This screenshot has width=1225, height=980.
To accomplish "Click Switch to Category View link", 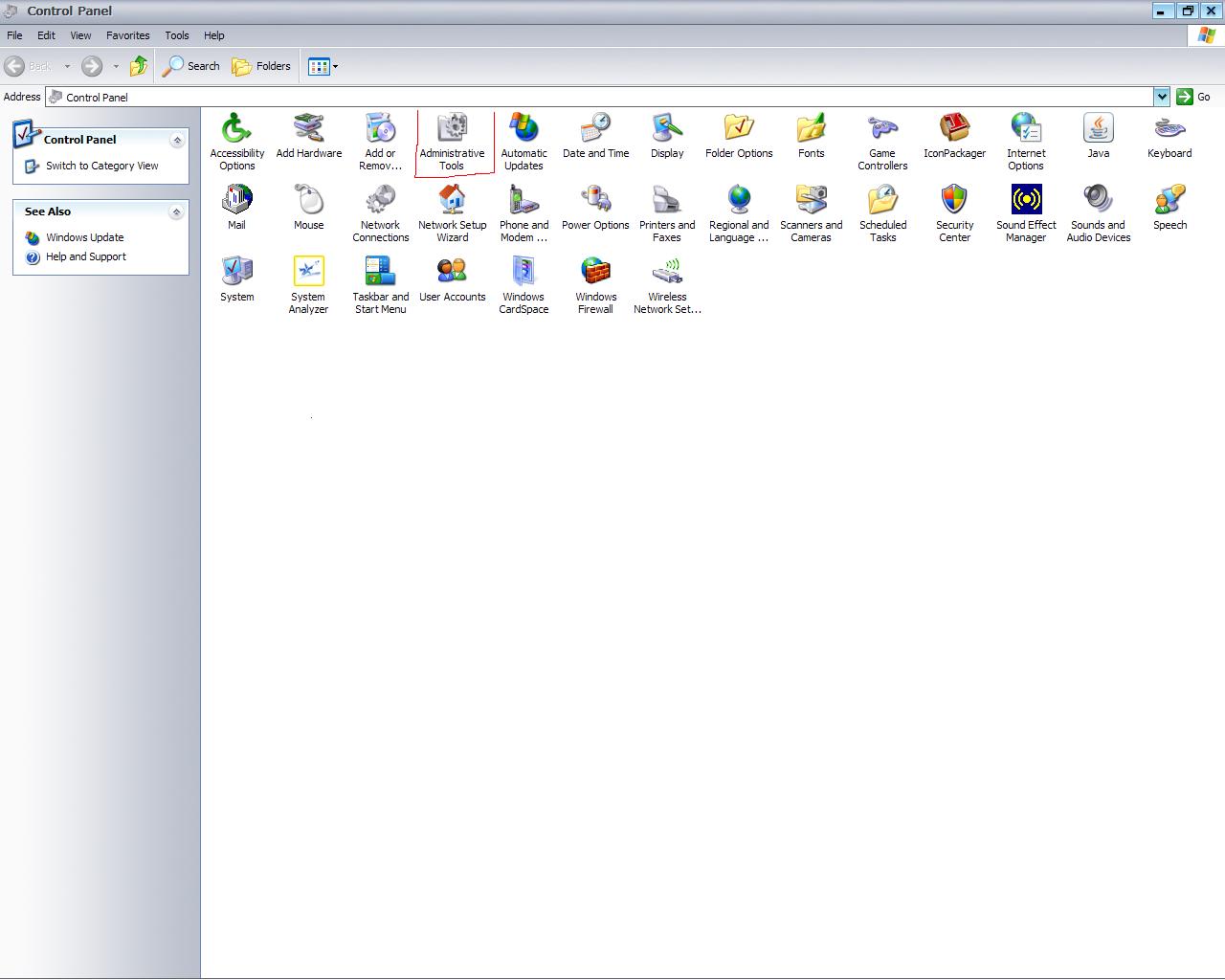I will point(102,166).
